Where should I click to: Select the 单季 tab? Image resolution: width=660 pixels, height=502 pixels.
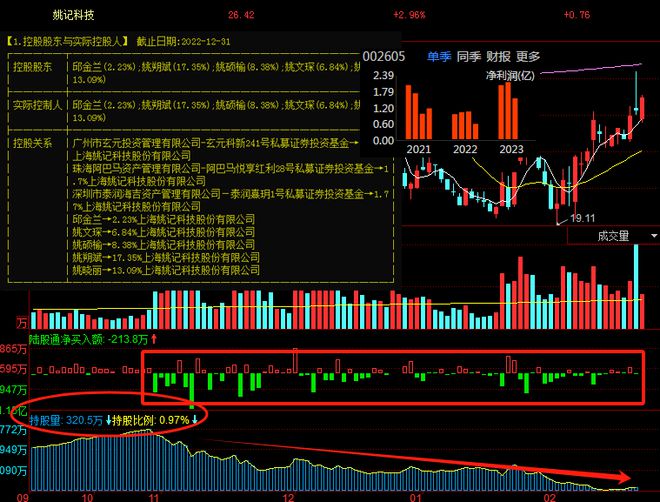[439, 56]
